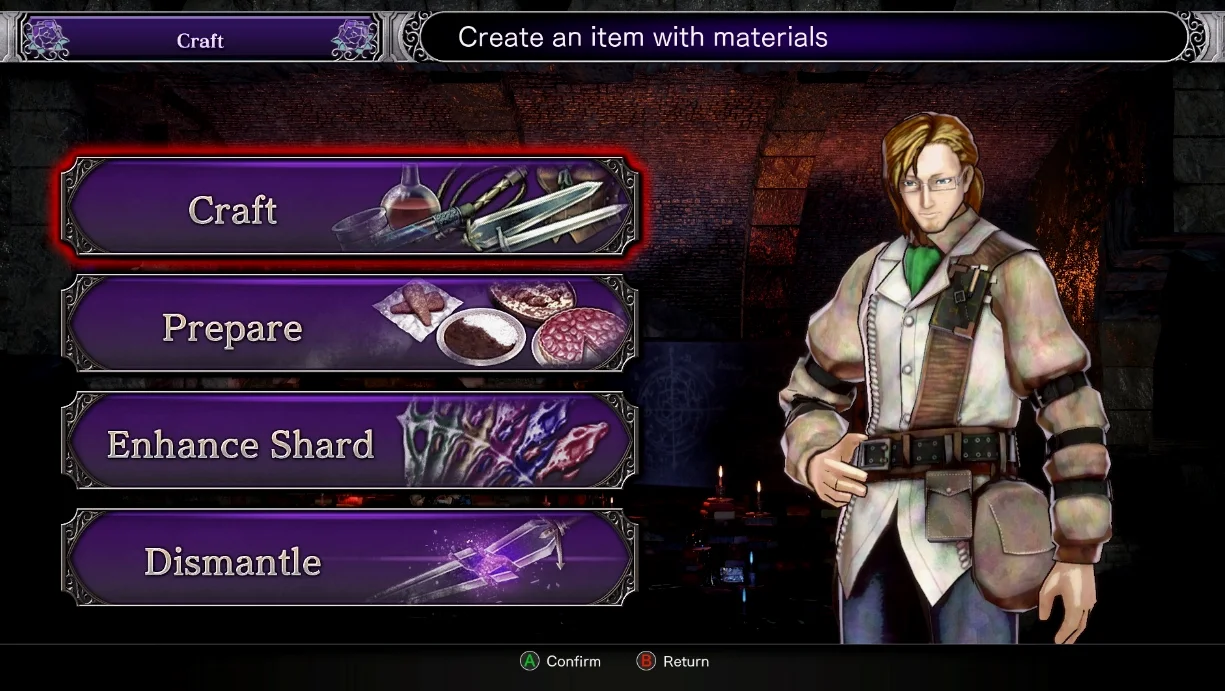Open the Prepare food menu option
1225x691 pixels.
349,325
